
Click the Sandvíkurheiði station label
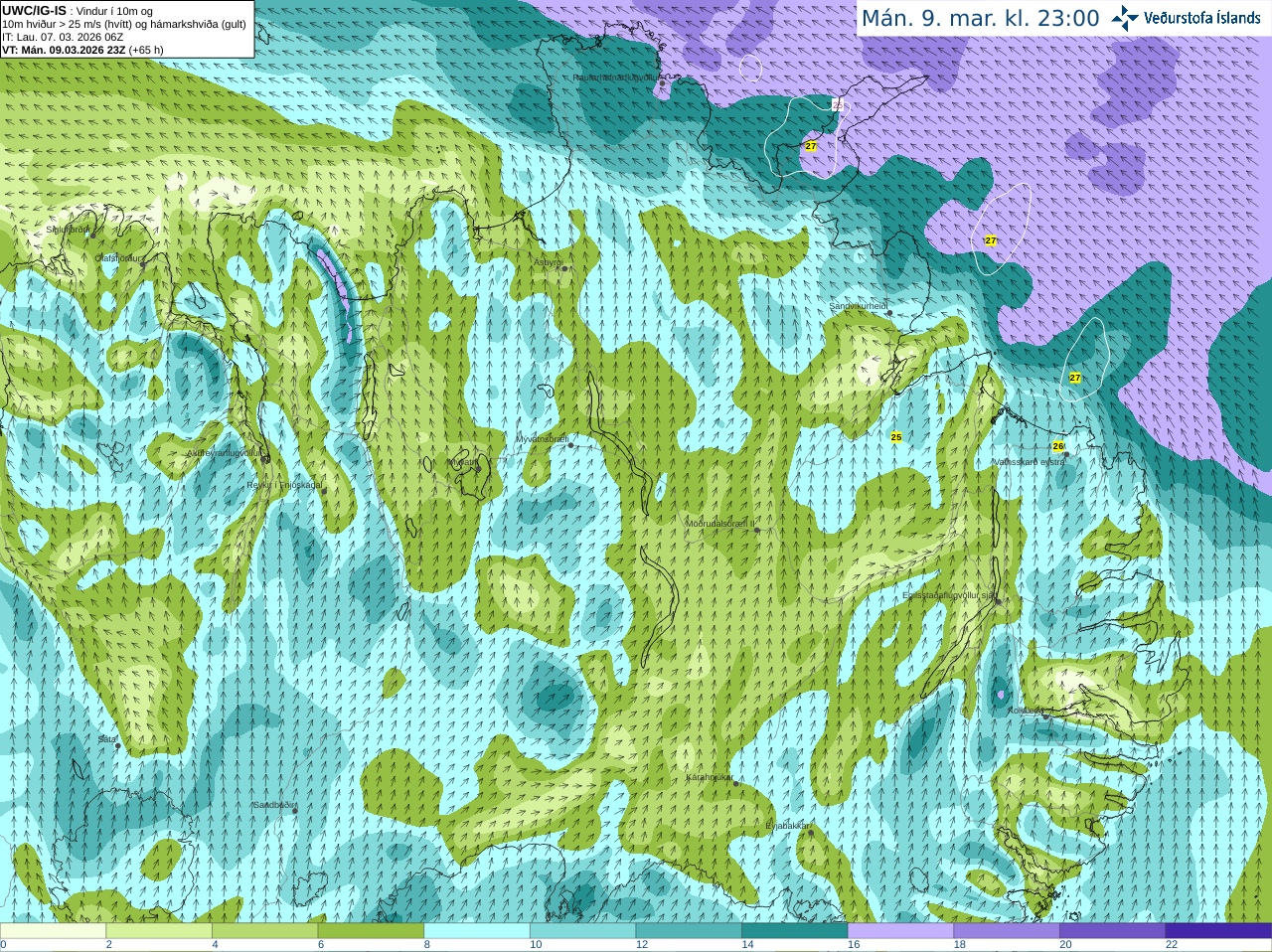pyautogui.click(x=859, y=306)
